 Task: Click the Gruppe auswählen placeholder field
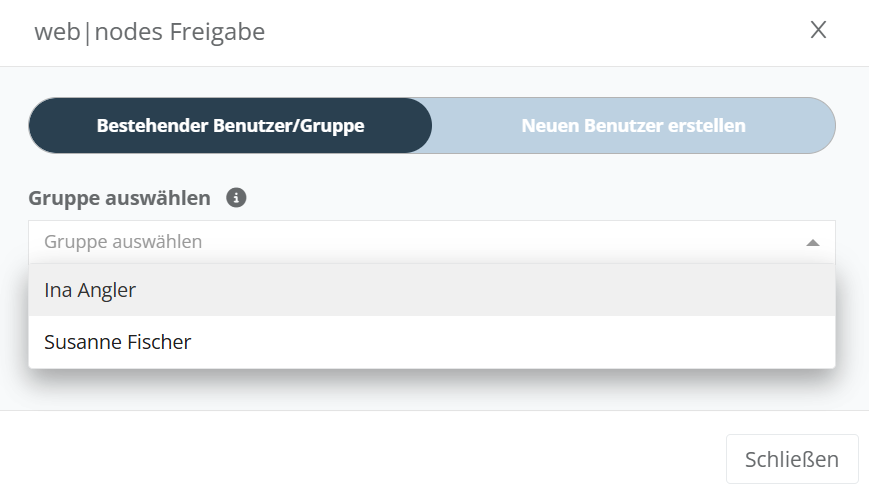pos(123,242)
